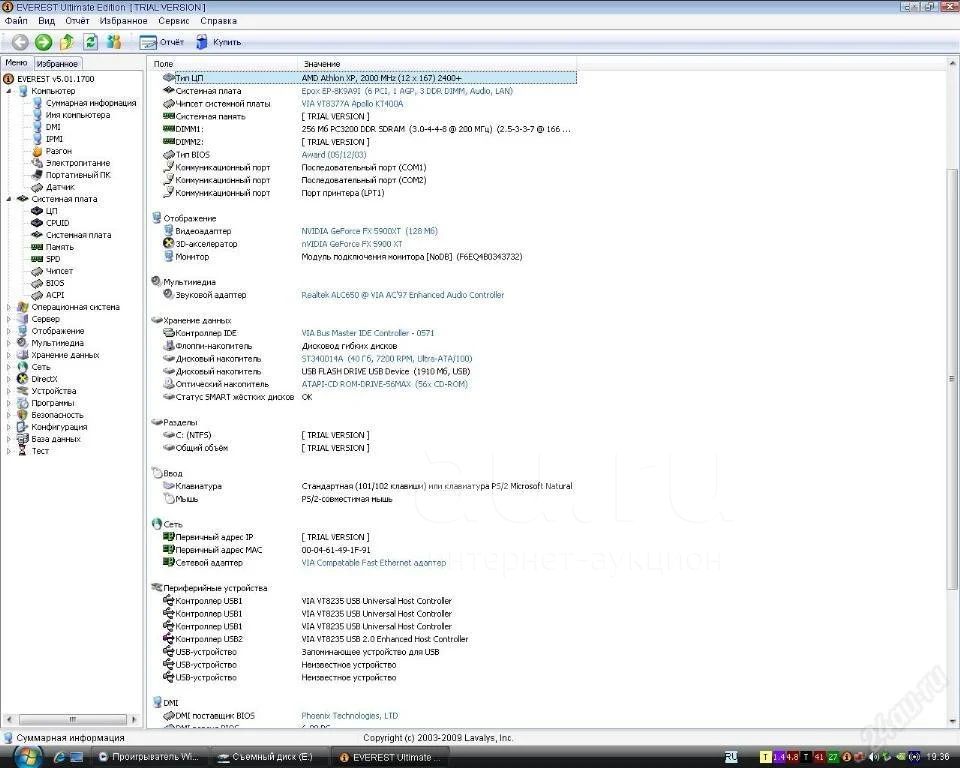Click the sidebar horizontal scrollbar

72,720
